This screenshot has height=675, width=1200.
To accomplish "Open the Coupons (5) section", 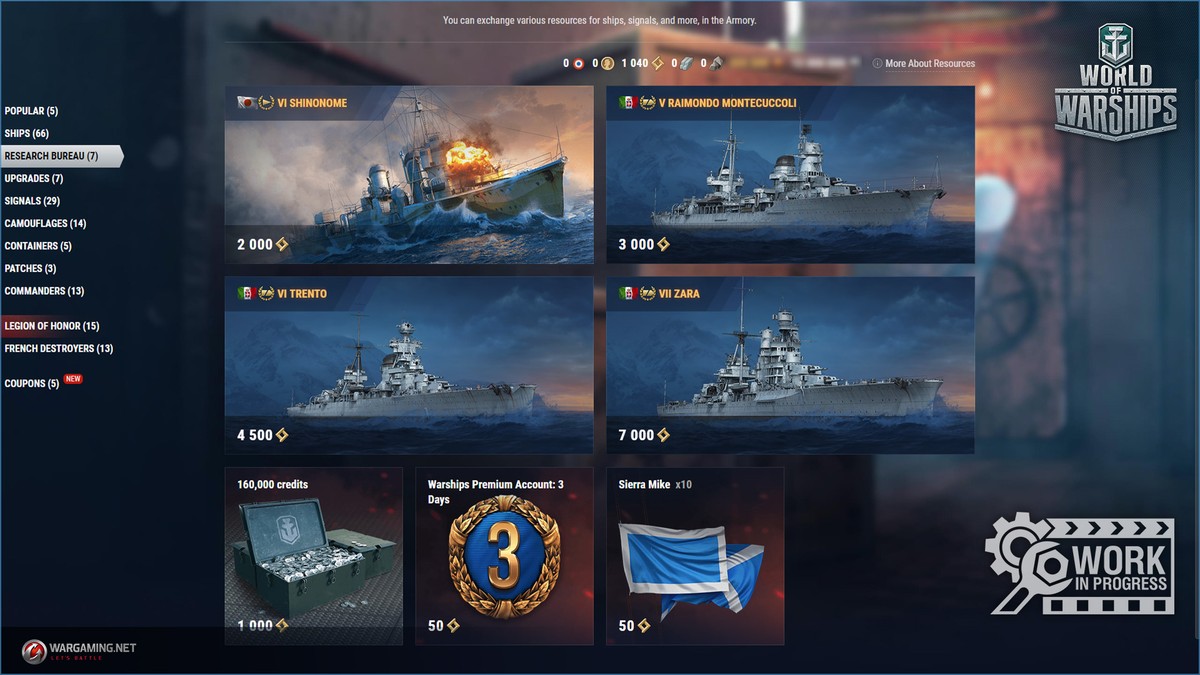I will [x=32, y=383].
